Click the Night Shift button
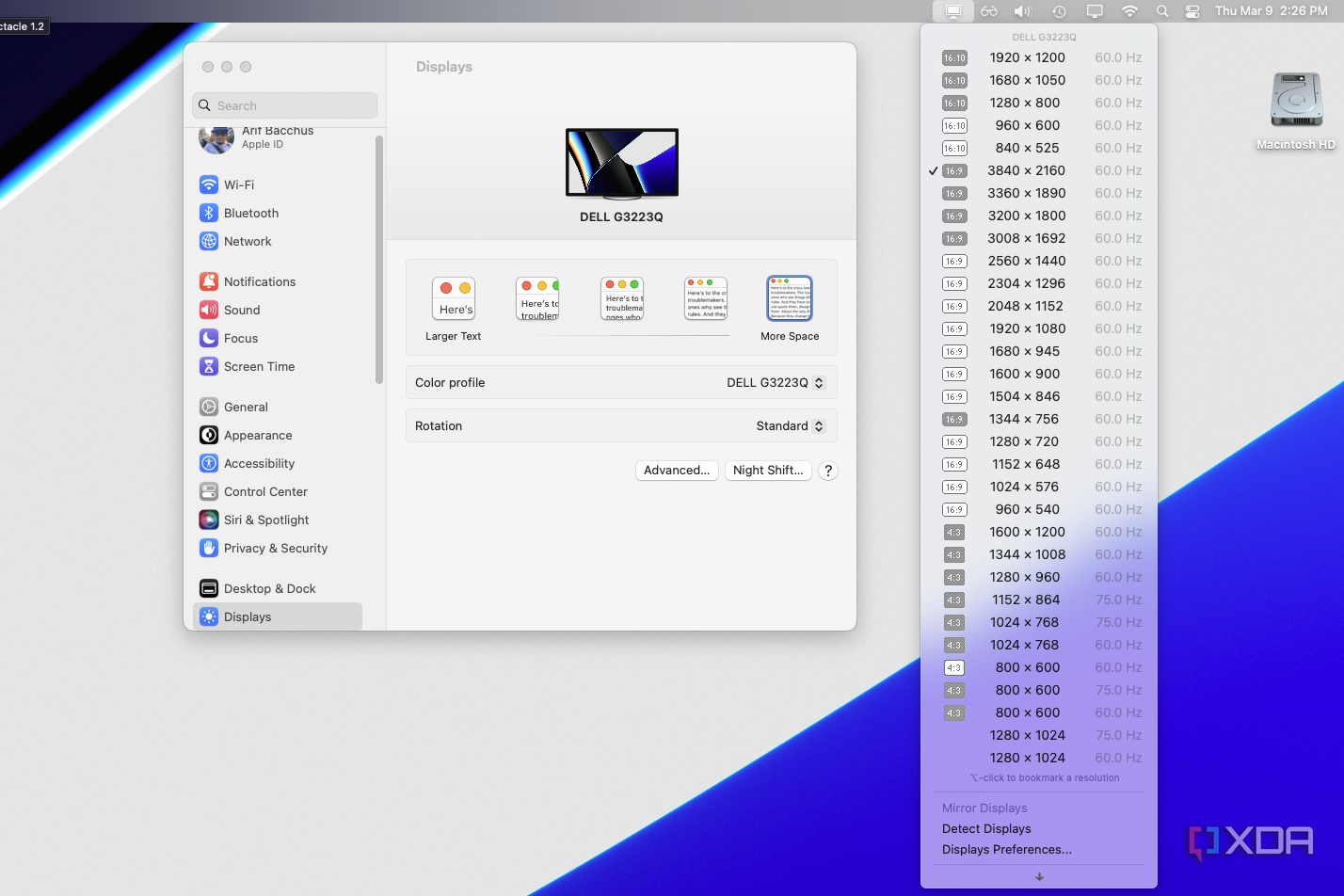The image size is (1344, 896). click(767, 470)
